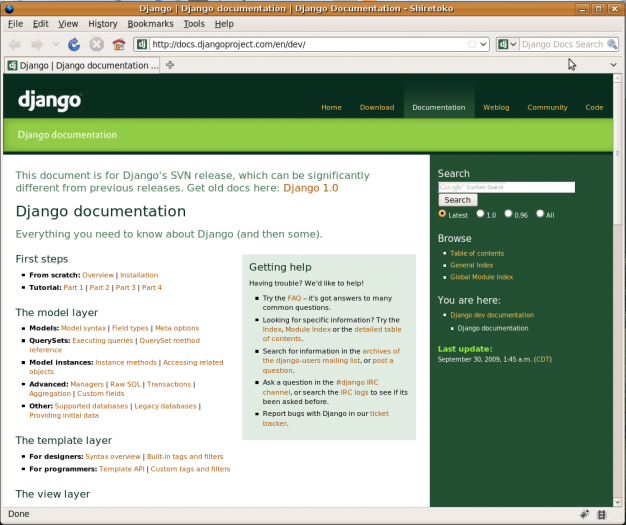Open the Community nav link
The image size is (626, 525).
(547, 107)
